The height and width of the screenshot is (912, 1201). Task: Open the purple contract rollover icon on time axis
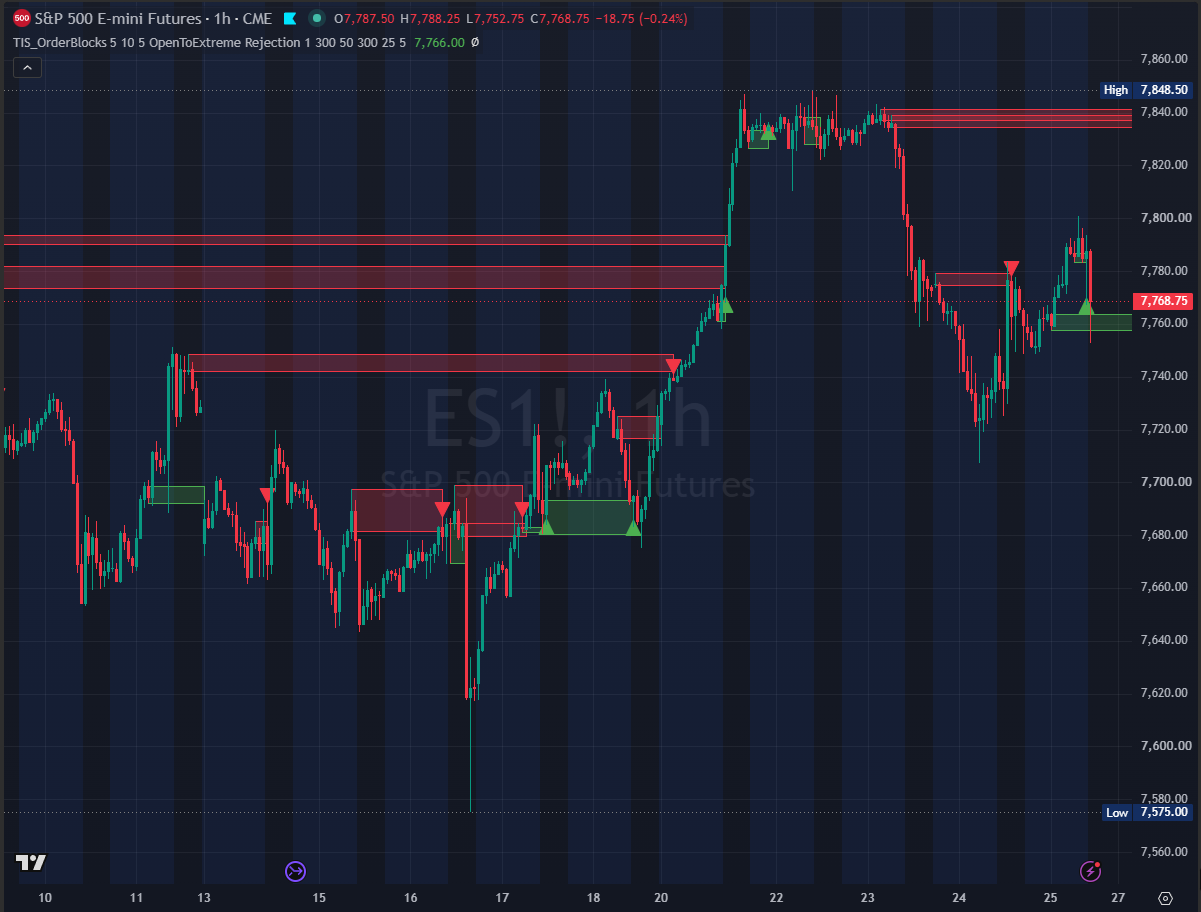295,871
